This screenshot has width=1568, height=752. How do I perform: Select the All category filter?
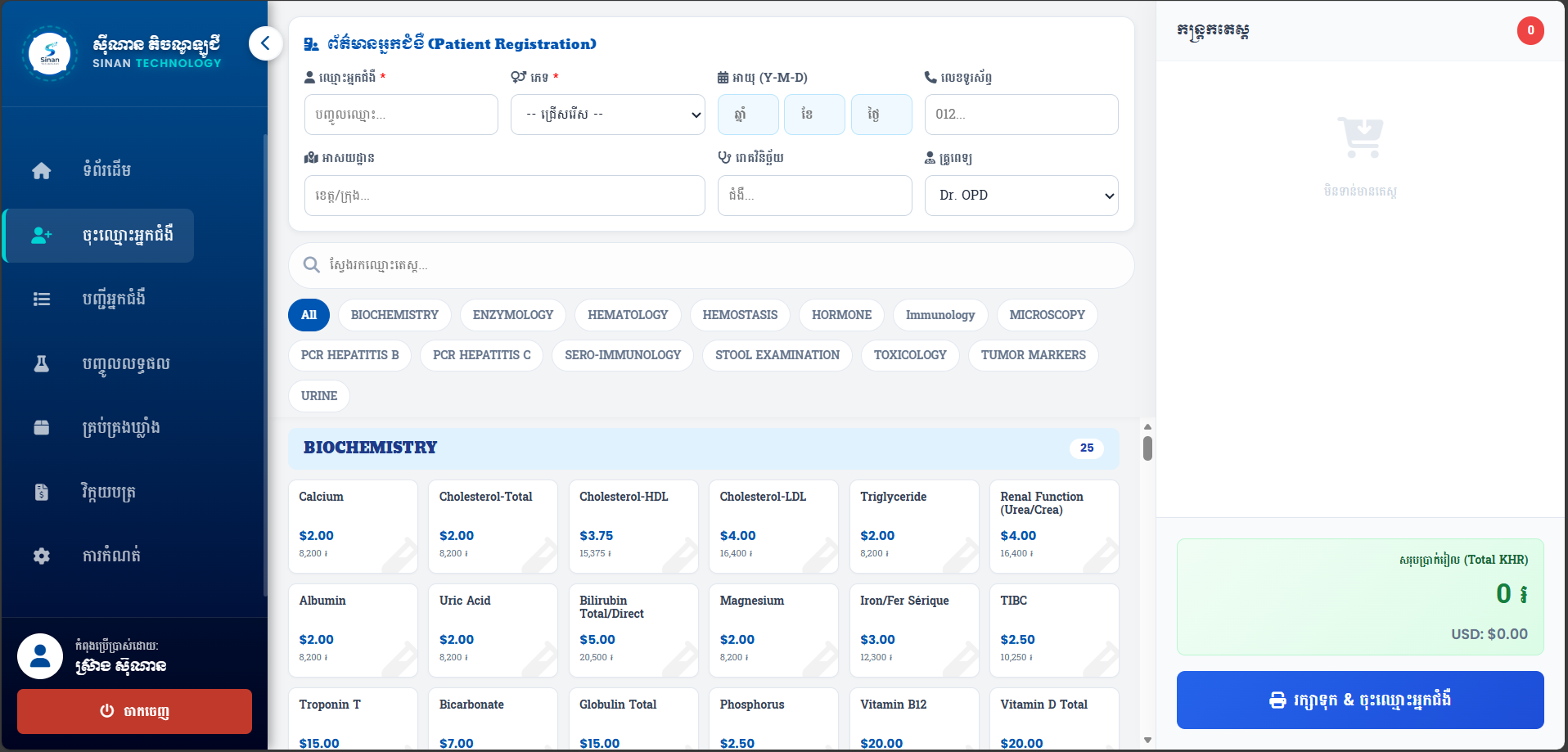pyautogui.click(x=309, y=315)
